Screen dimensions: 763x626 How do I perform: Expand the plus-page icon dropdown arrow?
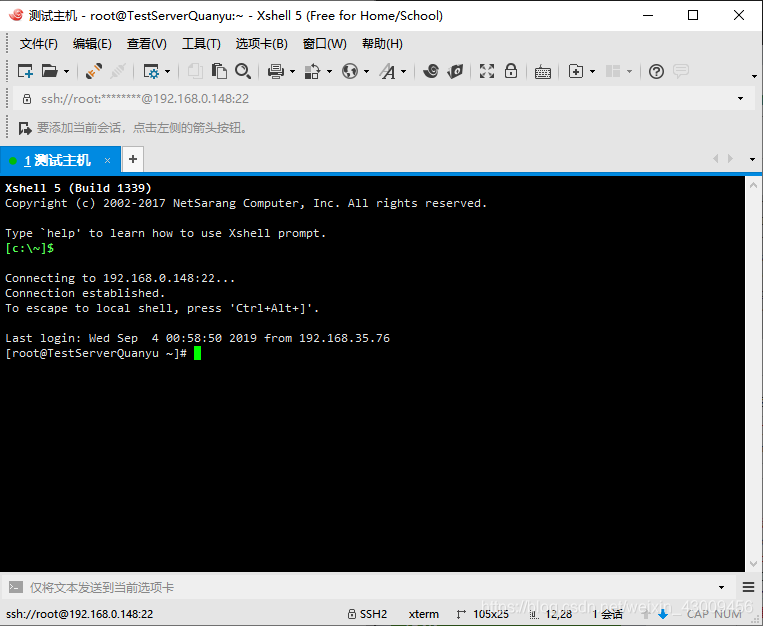592,72
